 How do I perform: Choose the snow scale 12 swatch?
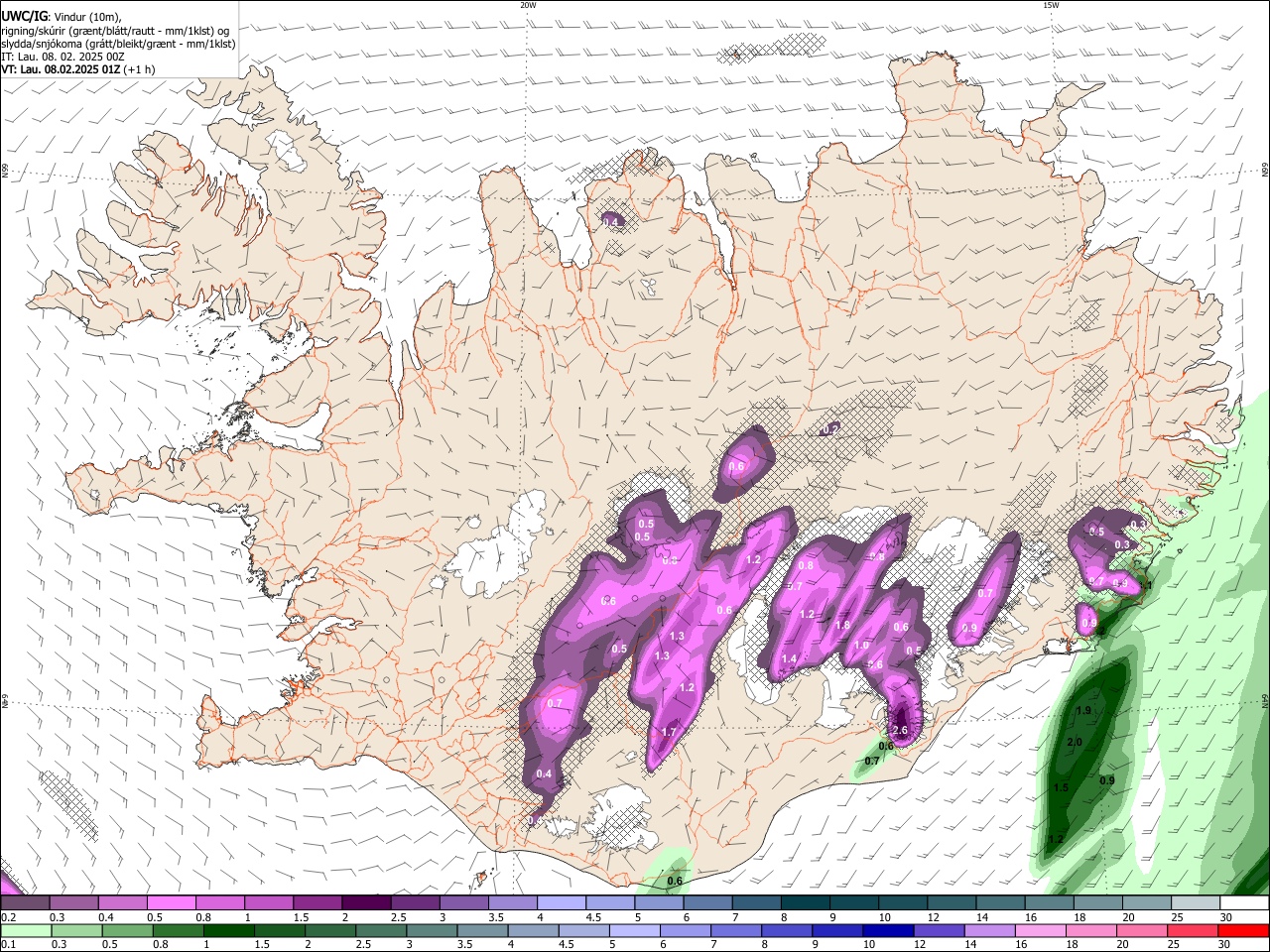pos(952,902)
